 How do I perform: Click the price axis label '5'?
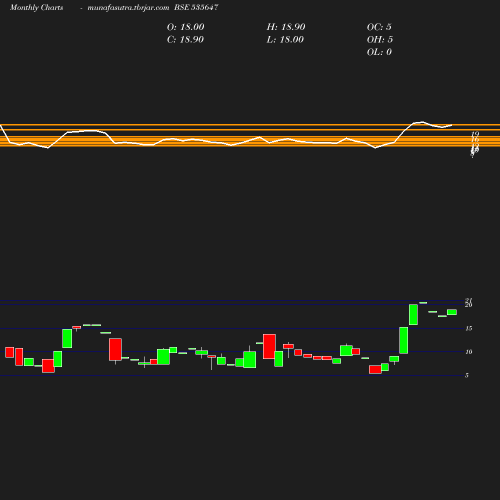(467, 375)
